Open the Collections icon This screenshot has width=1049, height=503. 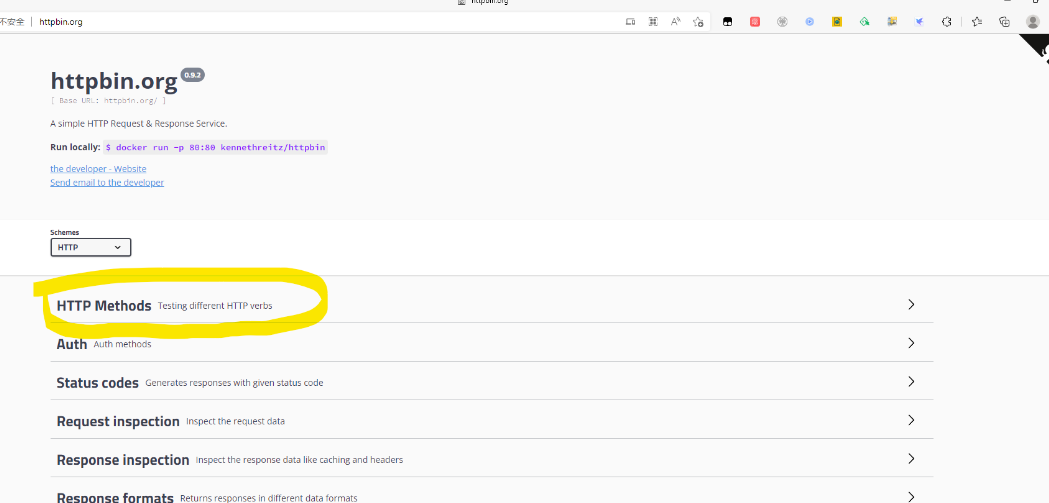point(1004,22)
